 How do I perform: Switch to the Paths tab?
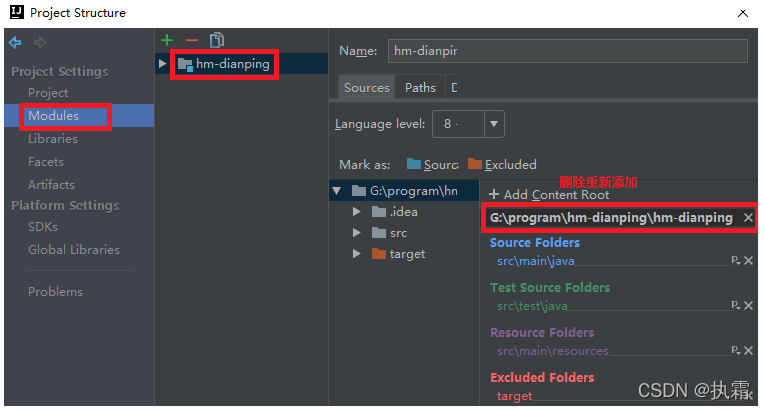[420, 87]
